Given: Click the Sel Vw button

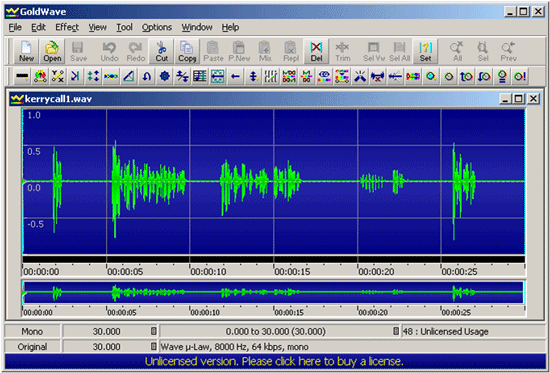Looking at the screenshot, I should (x=374, y=51).
